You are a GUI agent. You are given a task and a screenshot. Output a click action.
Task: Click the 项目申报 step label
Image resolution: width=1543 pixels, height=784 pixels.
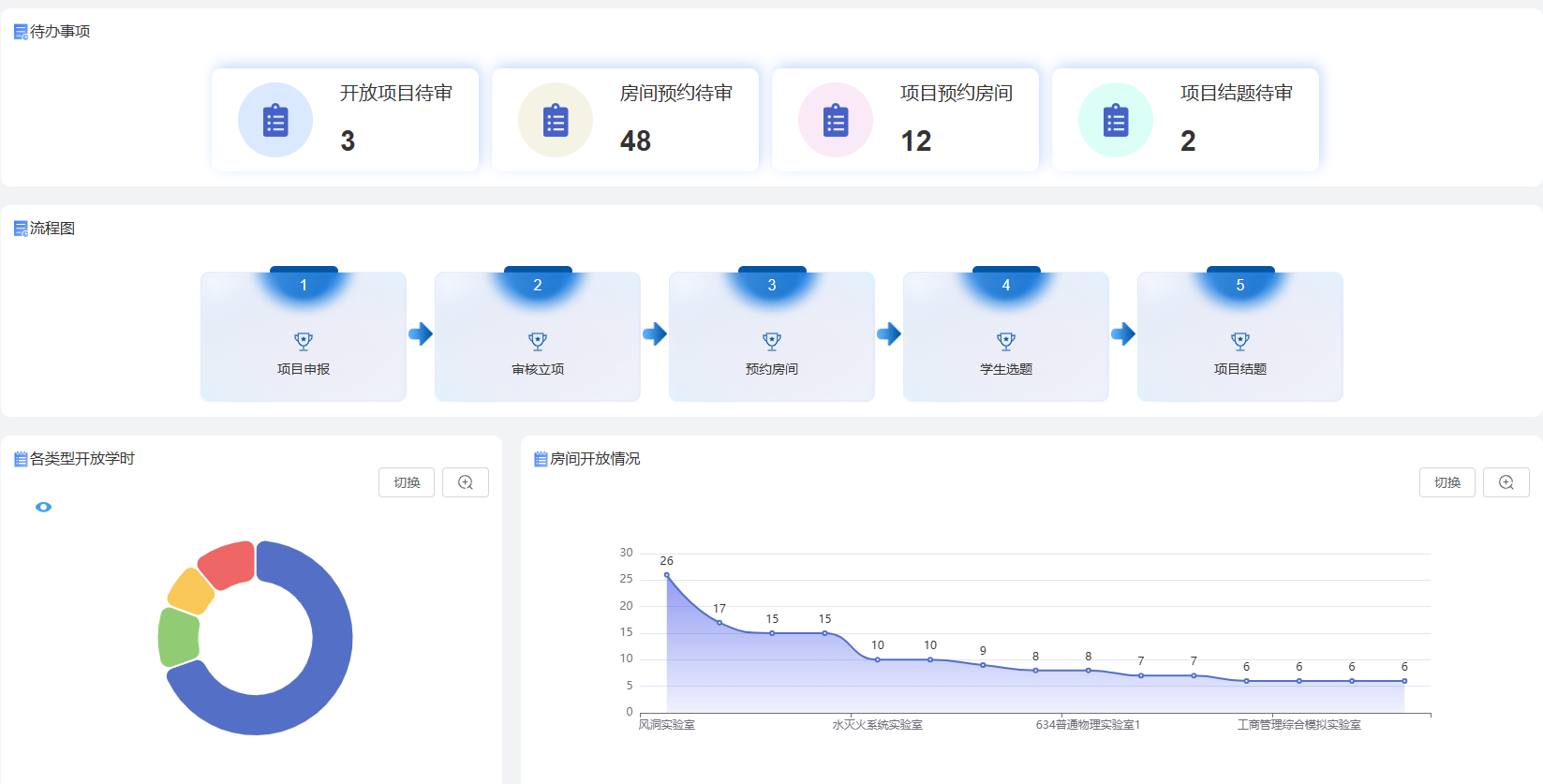[304, 369]
